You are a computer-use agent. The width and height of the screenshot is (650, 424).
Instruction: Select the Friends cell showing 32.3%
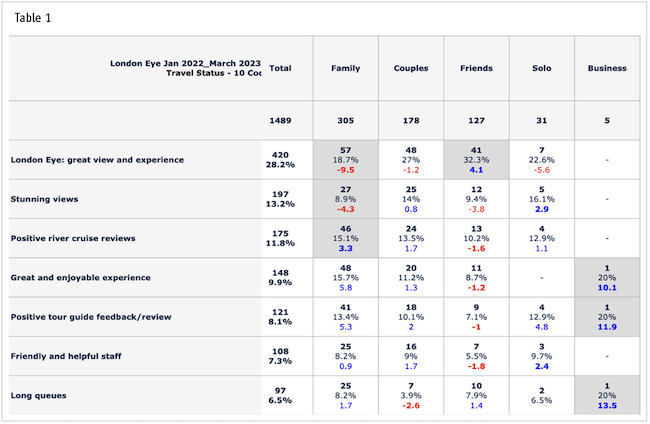[476, 160]
